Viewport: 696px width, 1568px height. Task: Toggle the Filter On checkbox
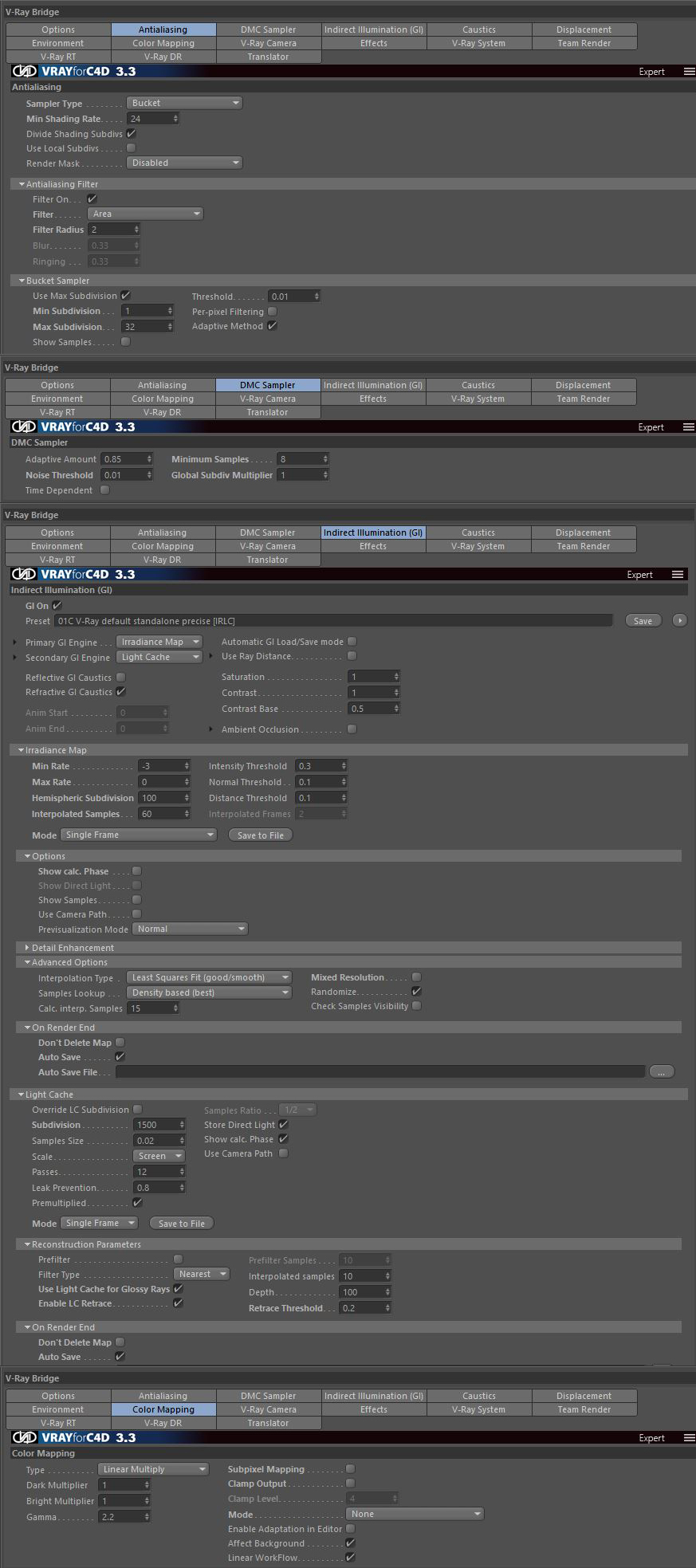[92, 198]
